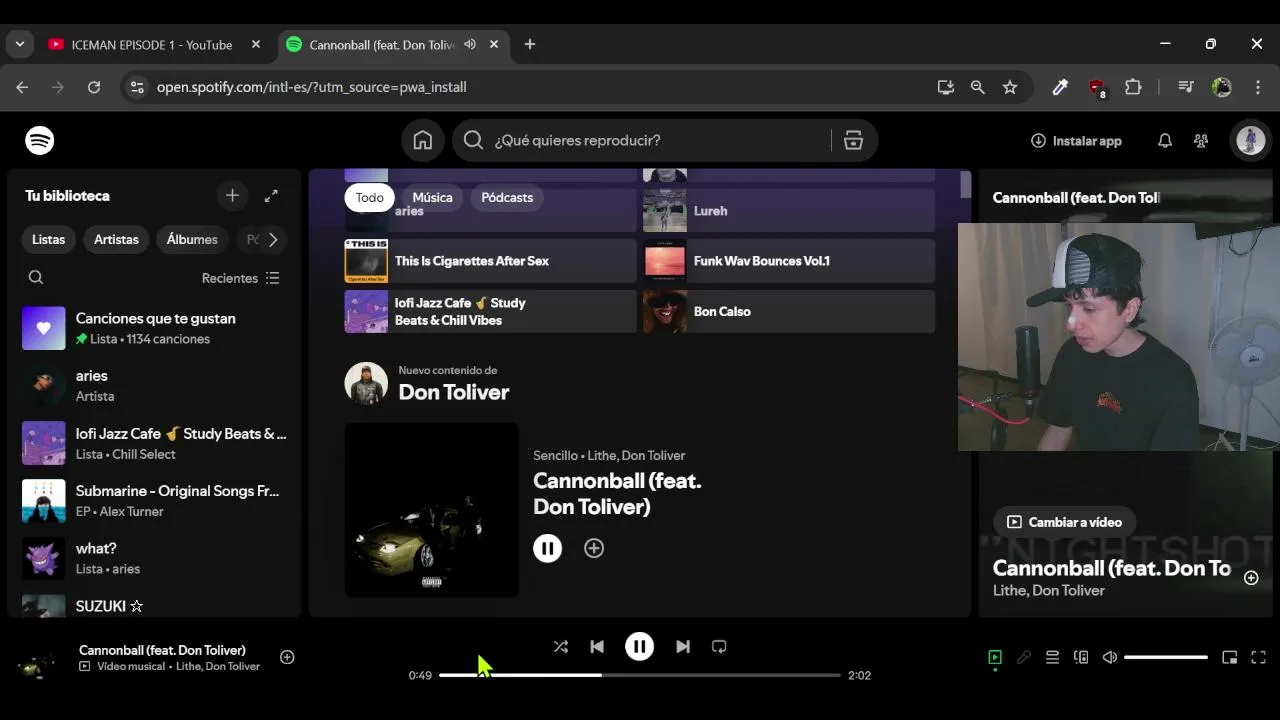Mute the volume speaker icon
1280x720 pixels.
tap(1110, 657)
